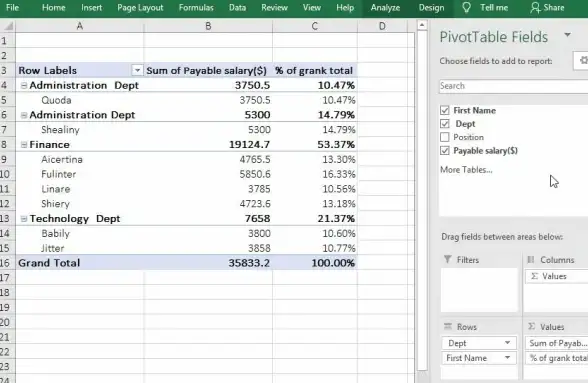The image size is (588, 383).
Task: Enable the Position field checkbox
Action: pyautogui.click(x=445, y=137)
